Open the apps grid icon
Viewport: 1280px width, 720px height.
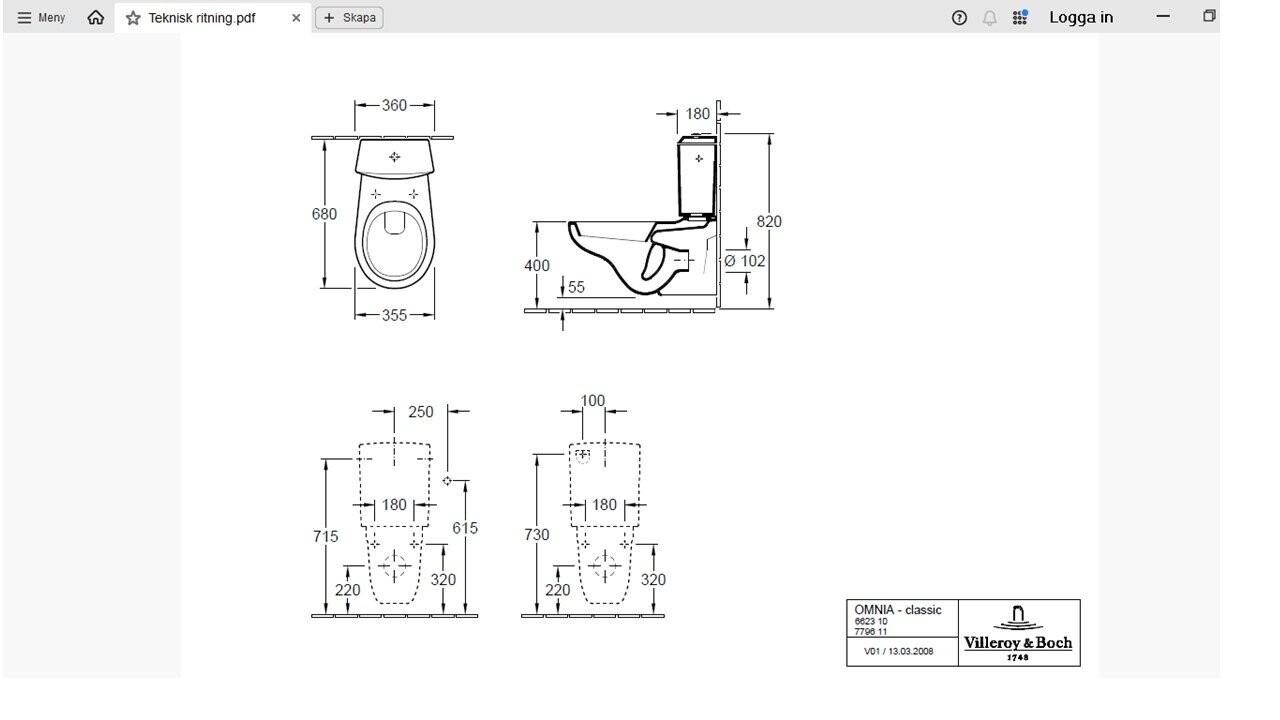[x=1019, y=17]
